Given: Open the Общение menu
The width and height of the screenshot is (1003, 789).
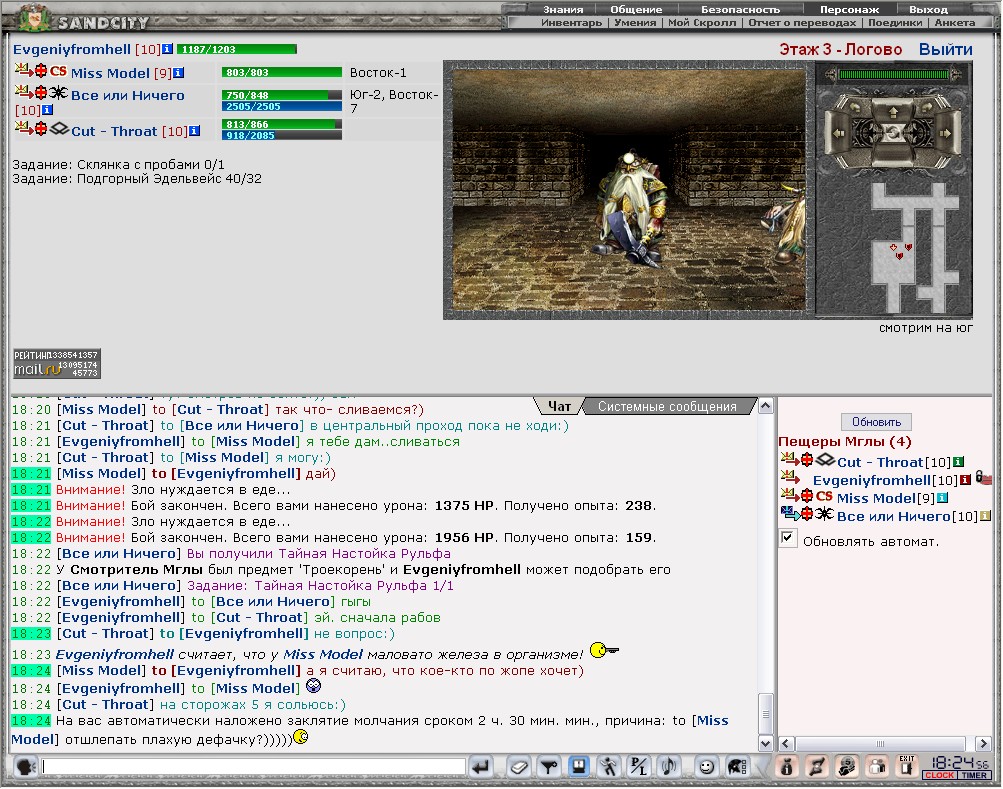Looking at the screenshot, I should [x=636, y=10].
